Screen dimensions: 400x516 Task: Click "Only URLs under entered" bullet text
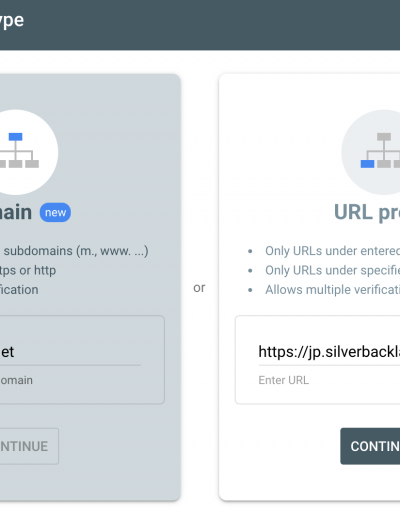[332, 251]
